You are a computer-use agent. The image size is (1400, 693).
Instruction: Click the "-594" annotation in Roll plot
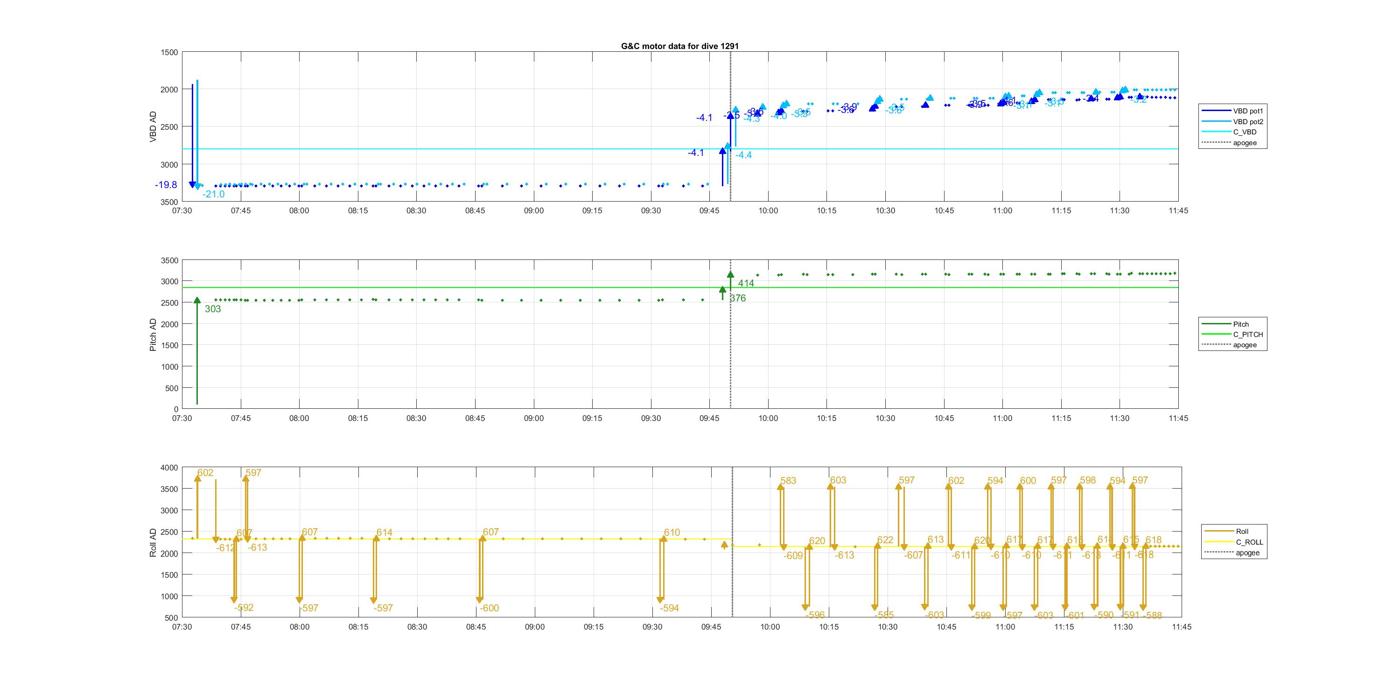click(x=670, y=608)
